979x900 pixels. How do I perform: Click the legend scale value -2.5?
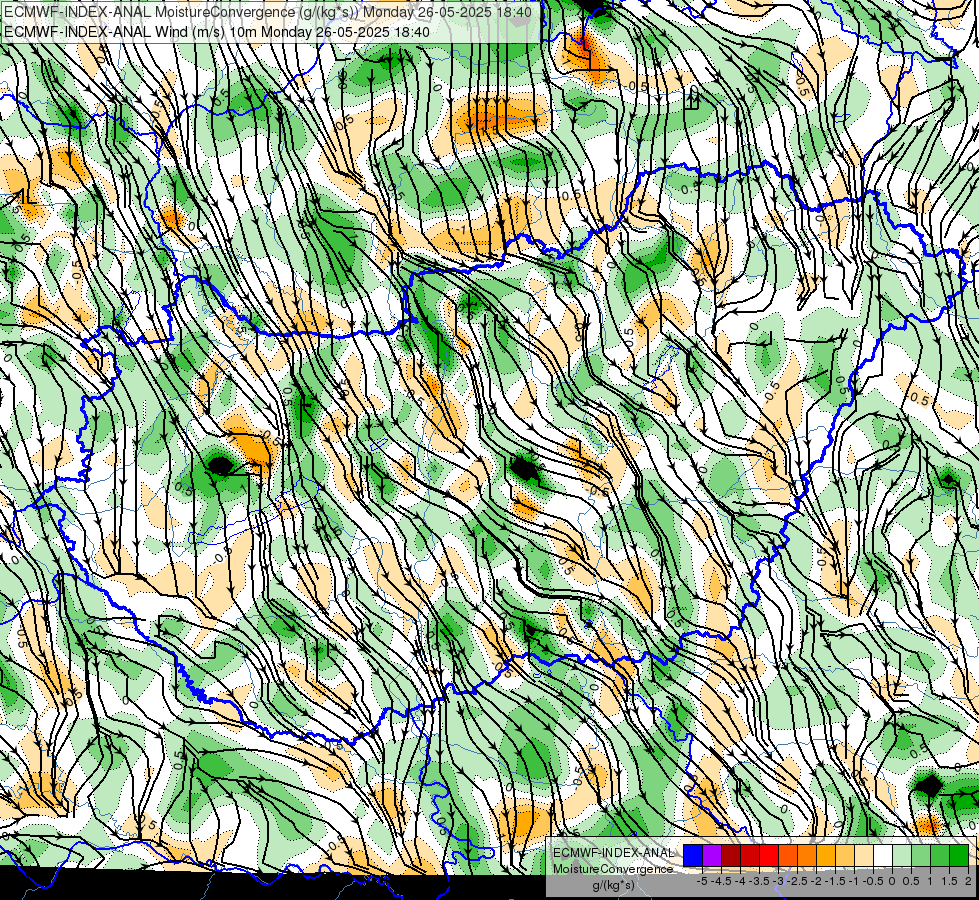797,881
